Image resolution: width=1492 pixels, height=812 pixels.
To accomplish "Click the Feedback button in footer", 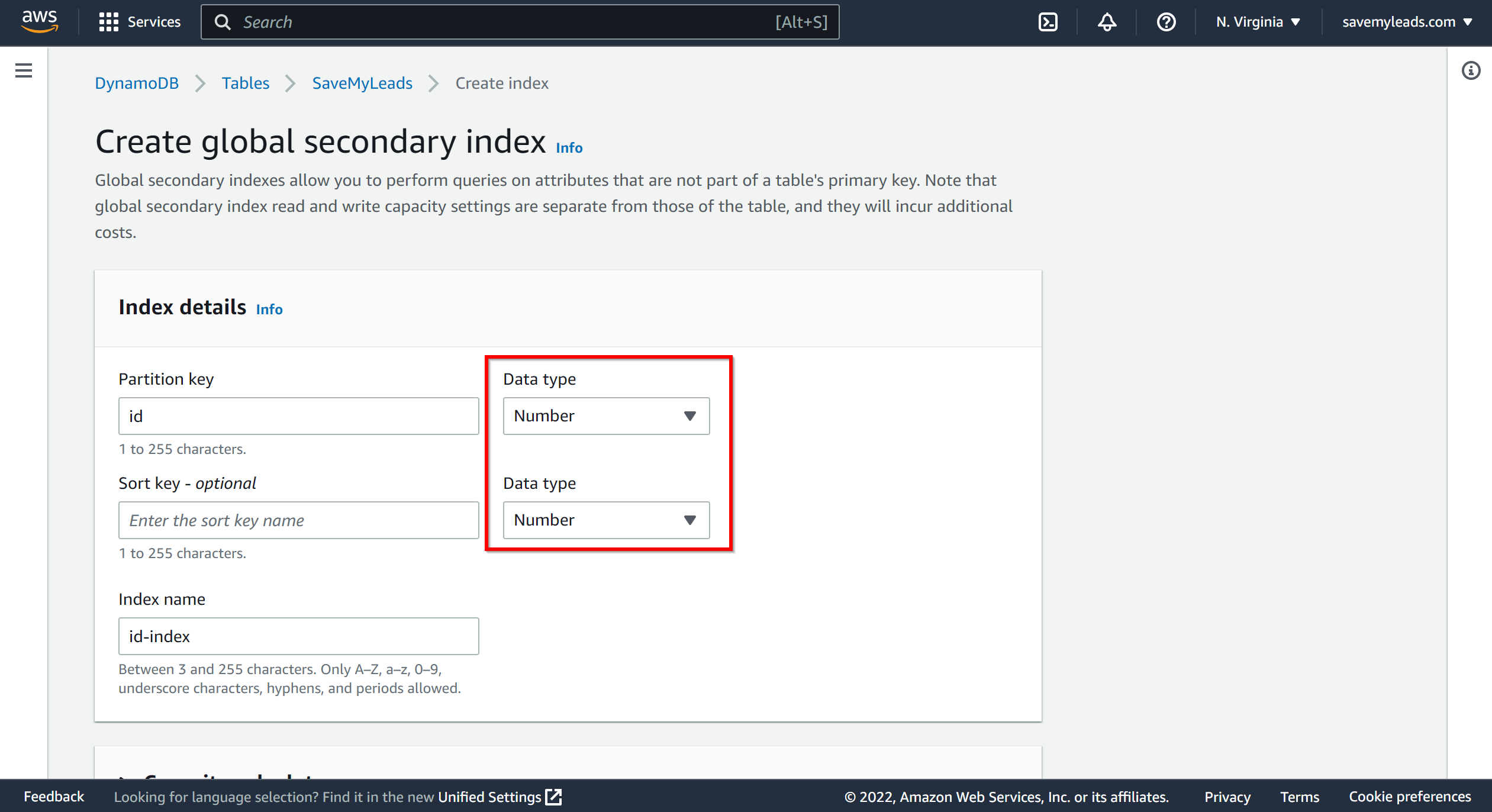I will tap(54, 797).
